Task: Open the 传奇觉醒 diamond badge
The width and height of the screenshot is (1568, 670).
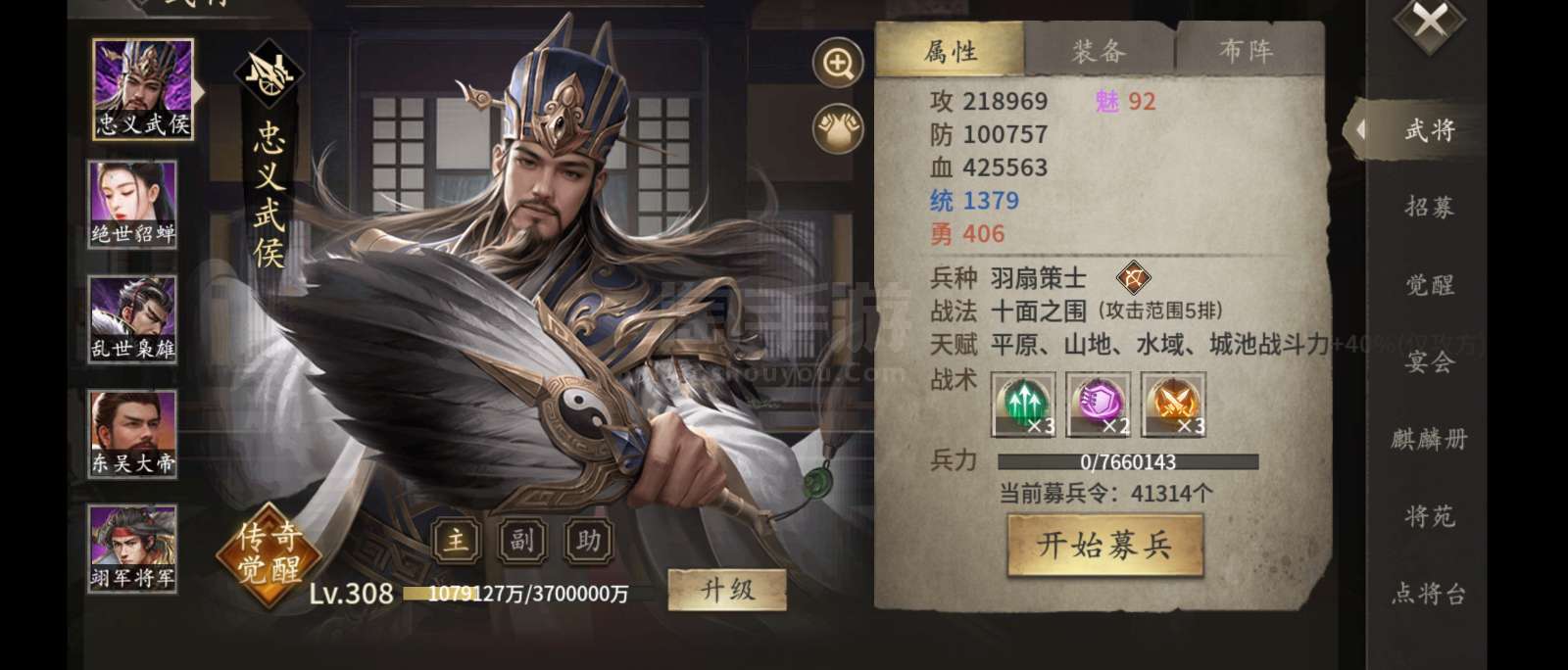Action: [269, 553]
